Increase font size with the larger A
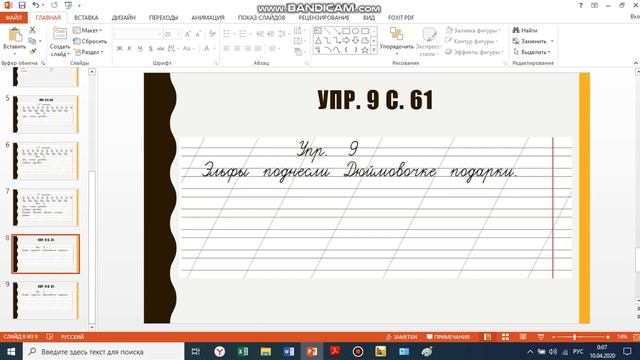Viewport: 640px width, 360px height. (187, 34)
